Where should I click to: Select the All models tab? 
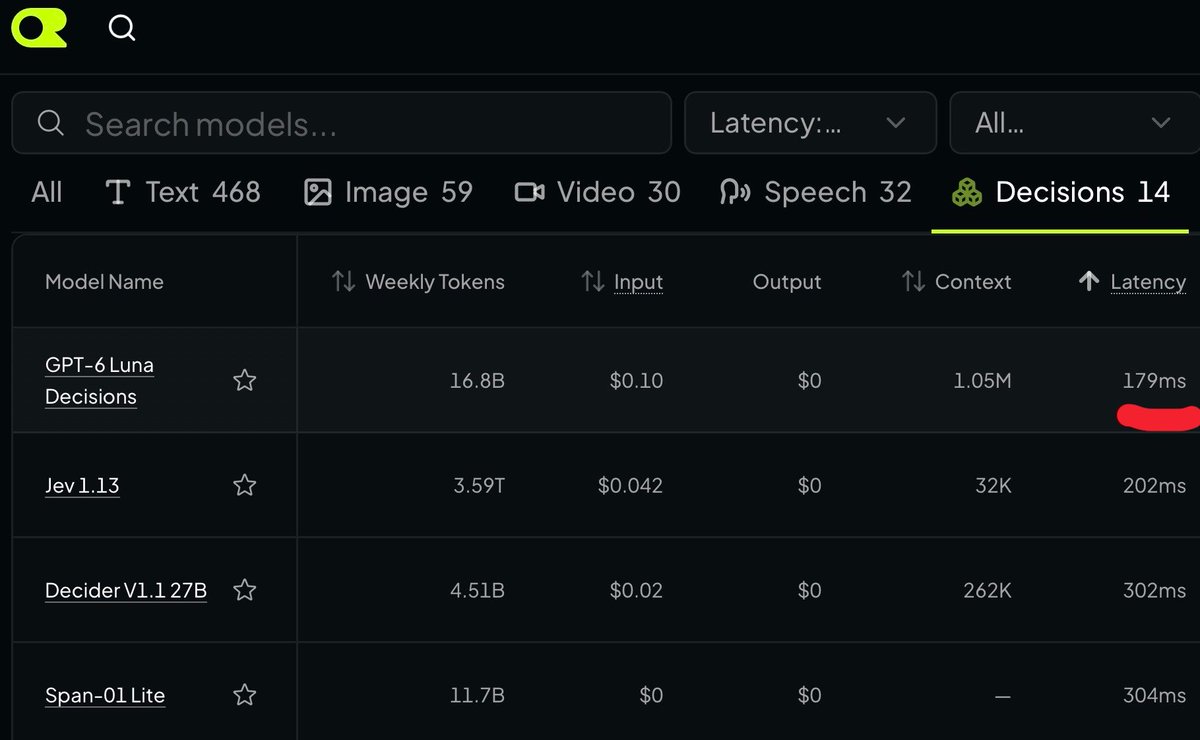click(x=47, y=192)
